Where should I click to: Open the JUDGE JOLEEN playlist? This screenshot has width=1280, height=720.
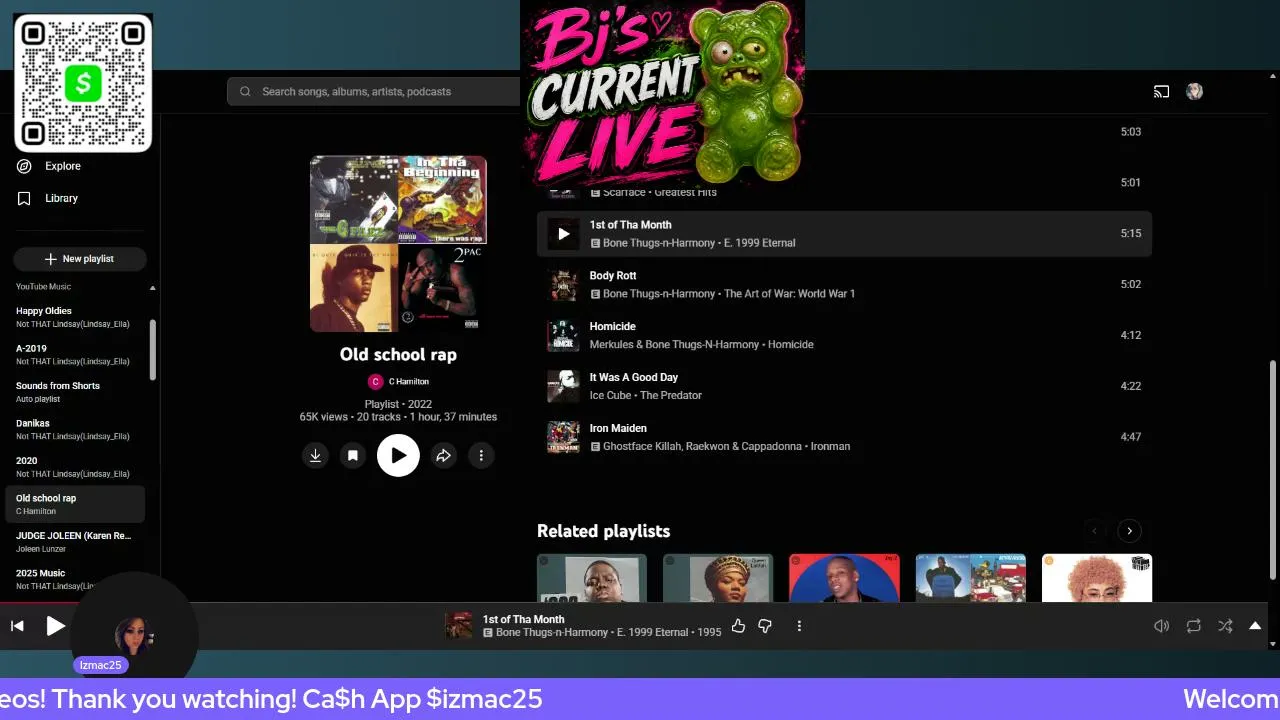click(x=75, y=542)
